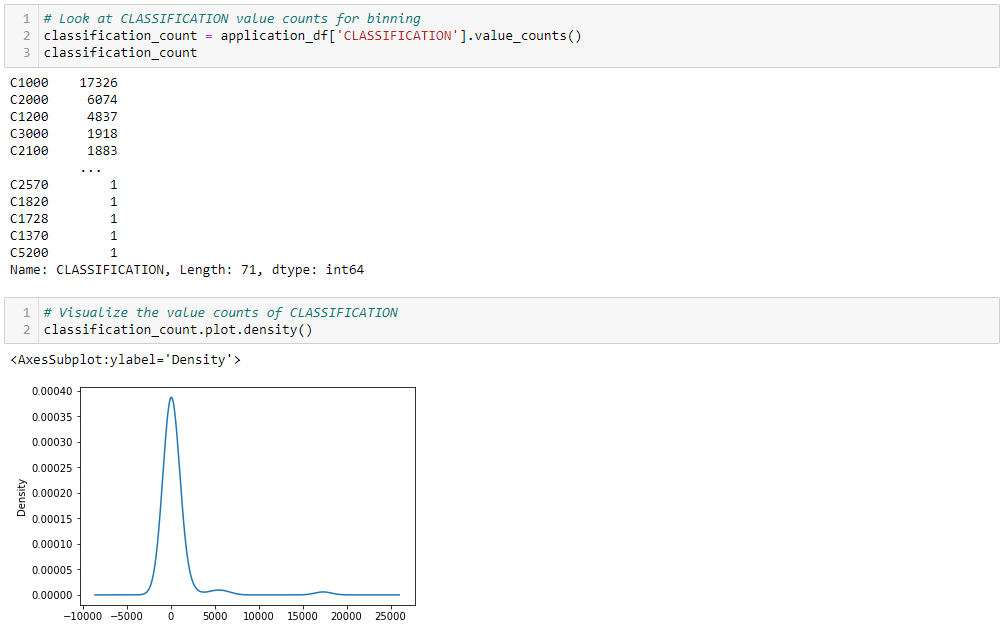Click the −10000 x-axis tick label

[x=82, y=616]
